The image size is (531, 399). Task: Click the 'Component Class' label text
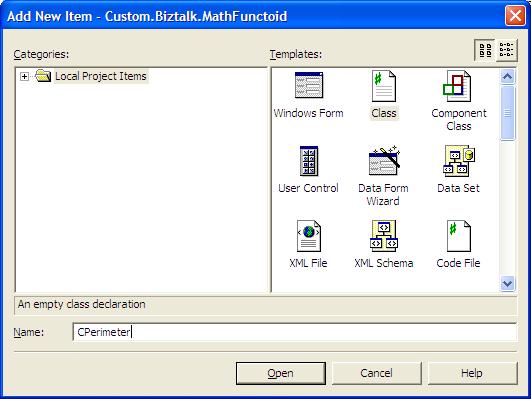pos(459,120)
